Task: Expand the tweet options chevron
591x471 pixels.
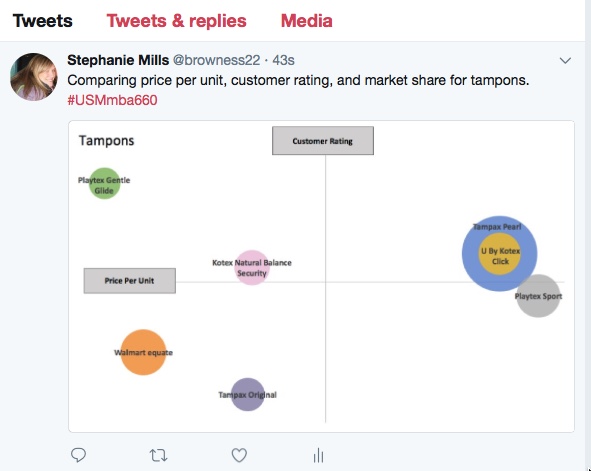Action: (565, 61)
